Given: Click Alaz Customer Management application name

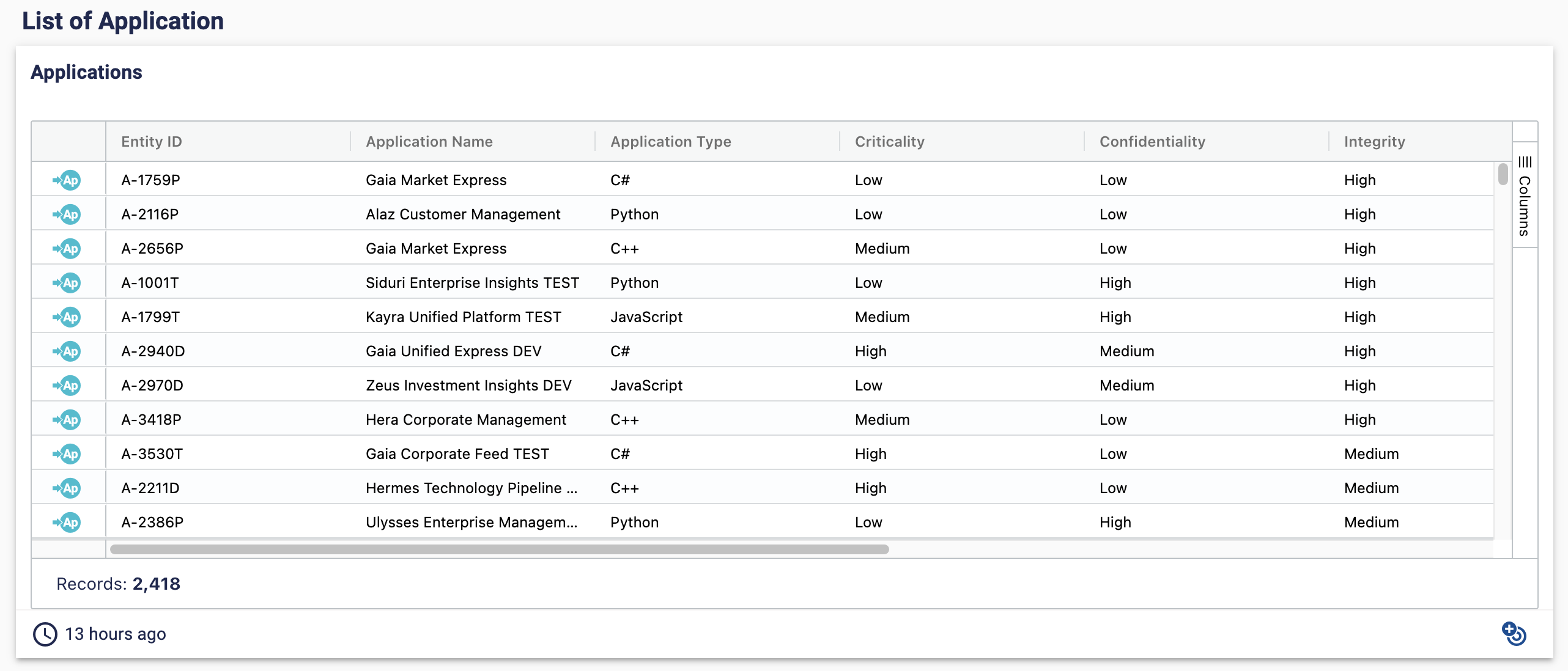Looking at the screenshot, I should (463, 215).
